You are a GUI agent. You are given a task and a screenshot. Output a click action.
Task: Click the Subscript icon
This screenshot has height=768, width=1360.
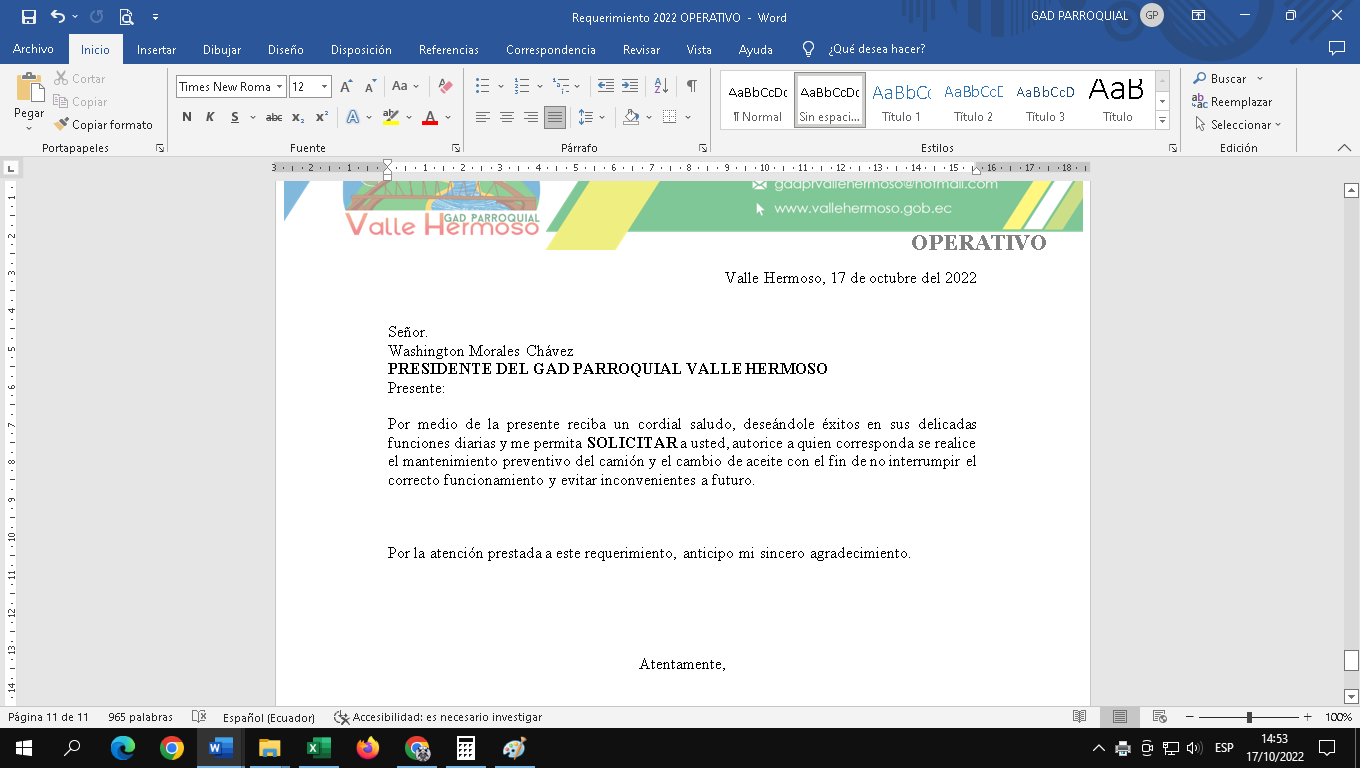(298, 117)
